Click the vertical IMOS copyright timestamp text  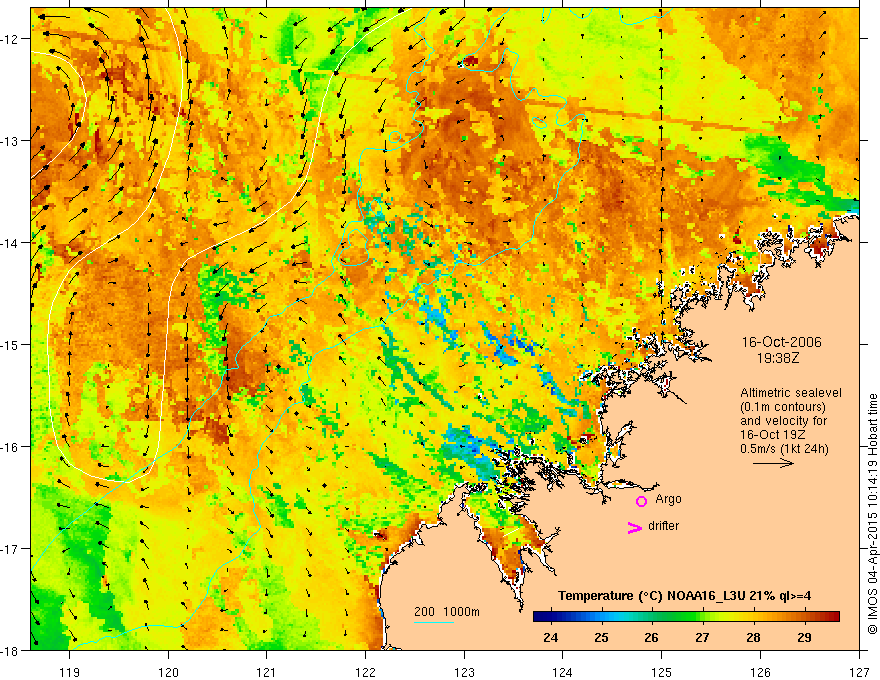pos(872,514)
